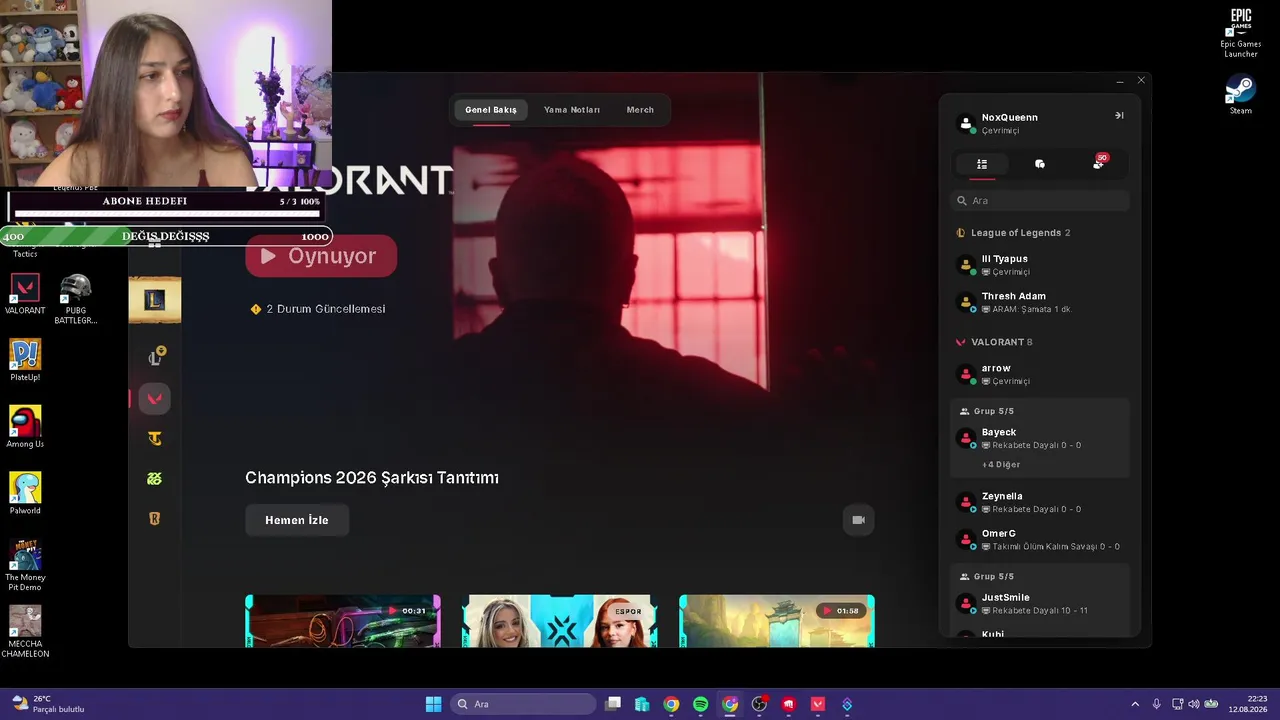Viewport: 1280px width, 720px height.
Task: Switch to the Yama Notları tab
Action: point(572,110)
